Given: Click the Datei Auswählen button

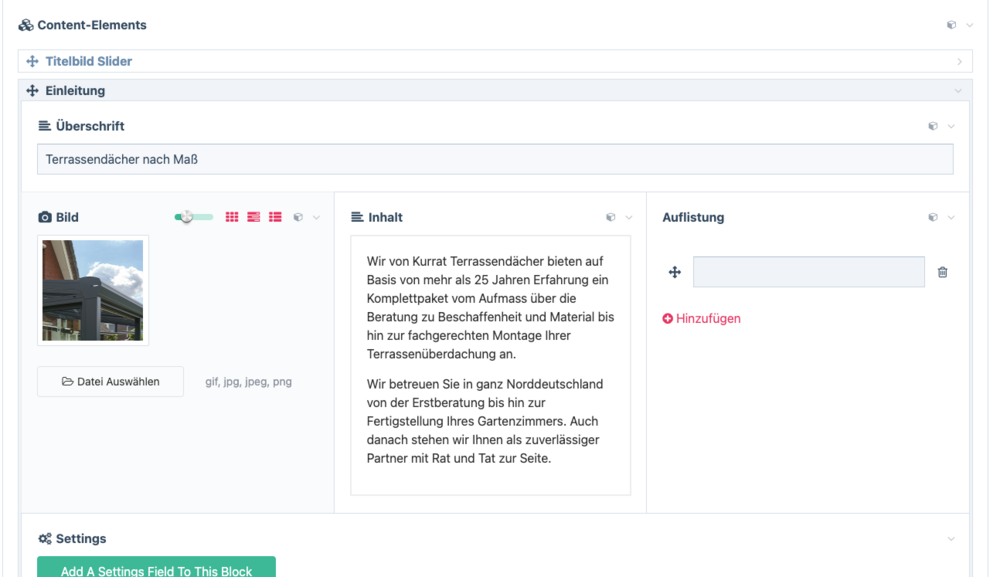Looking at the screenshot, I should (110, 381).
